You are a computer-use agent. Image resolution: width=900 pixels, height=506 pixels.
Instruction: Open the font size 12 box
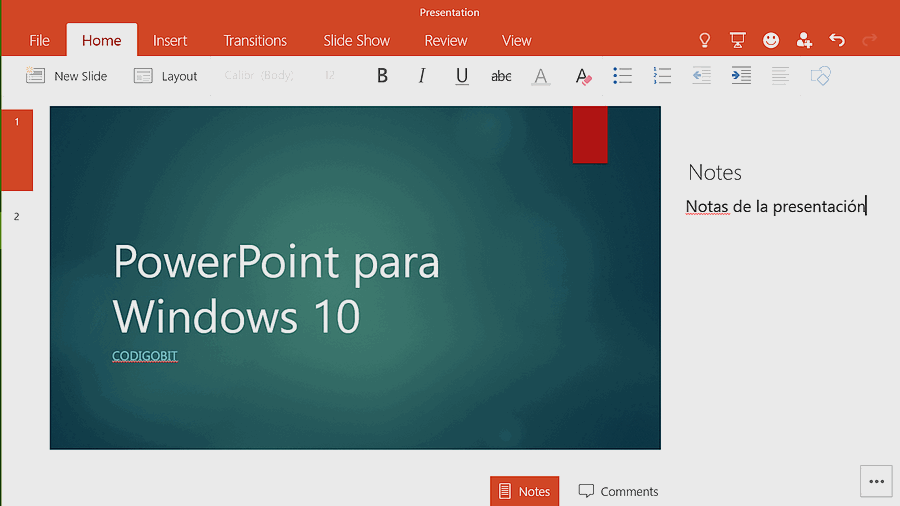click(329, 75)
